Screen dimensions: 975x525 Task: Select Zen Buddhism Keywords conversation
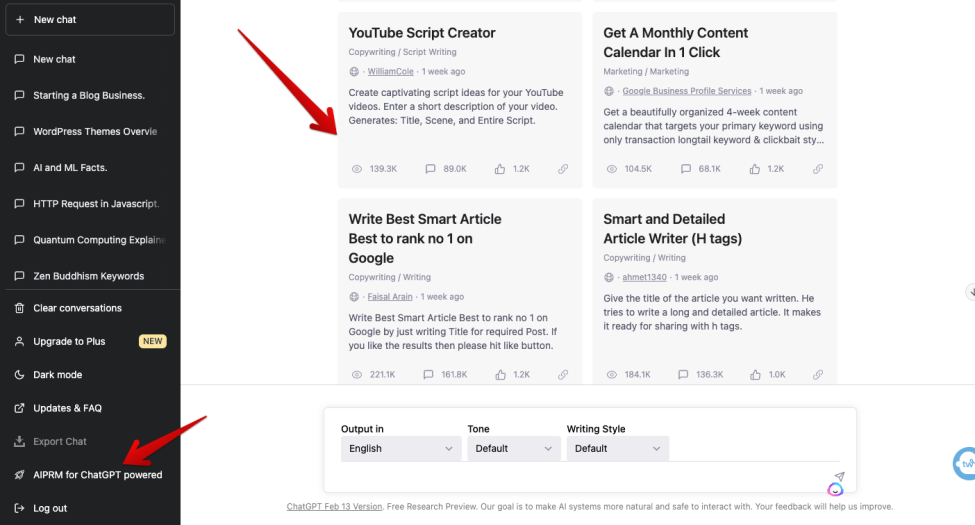pyautogui.click(x=88, y=276)
